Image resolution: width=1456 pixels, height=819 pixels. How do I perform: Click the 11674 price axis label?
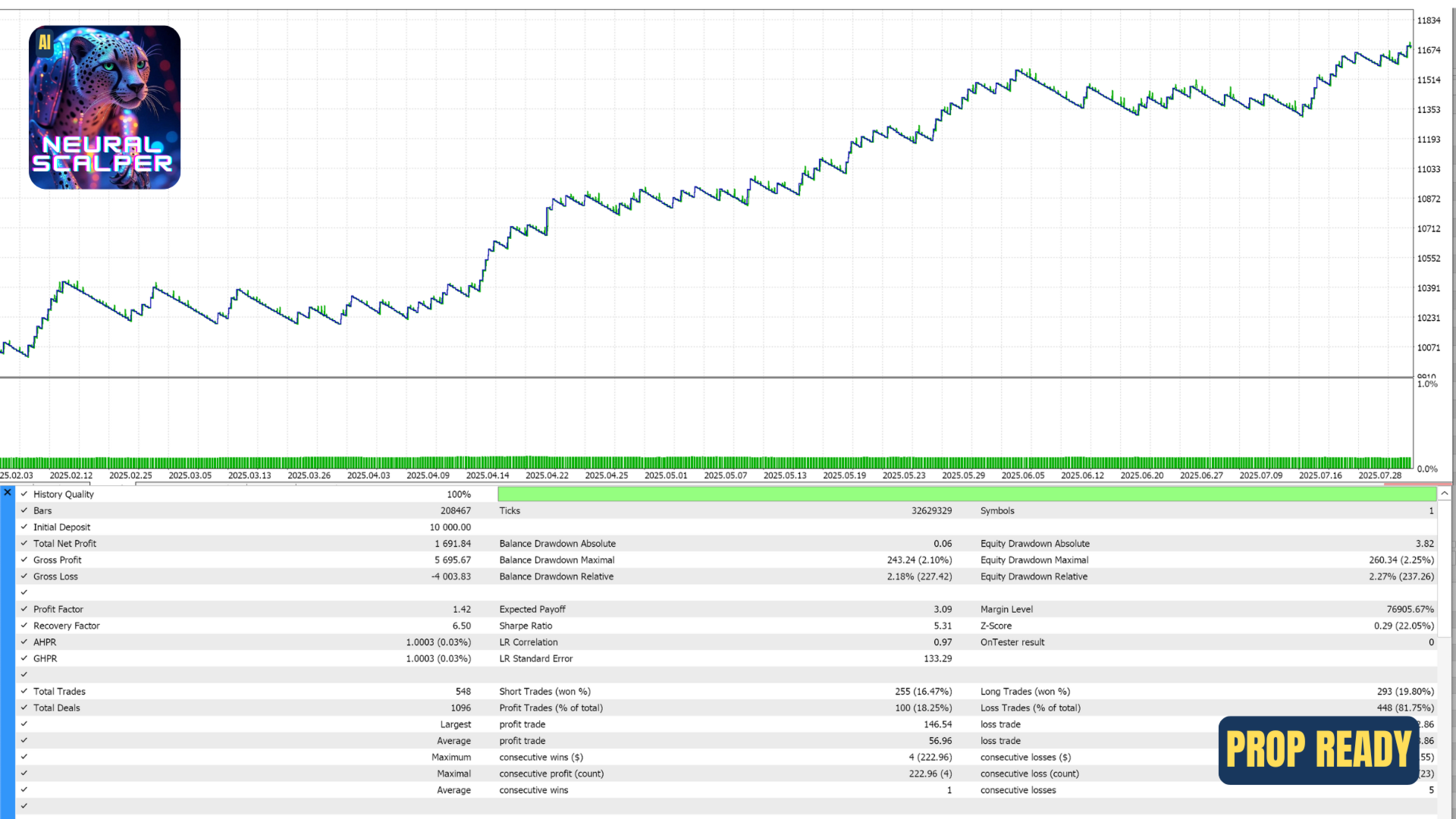(1429, 50)
